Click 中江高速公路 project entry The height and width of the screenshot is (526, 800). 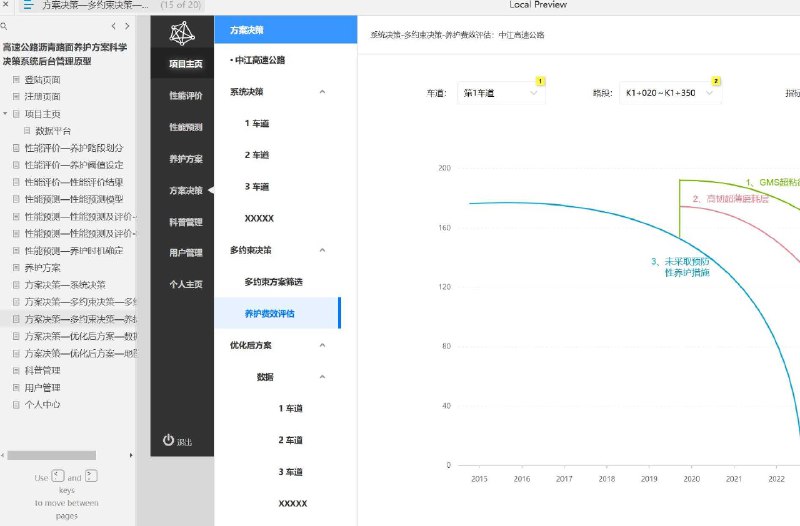[260, 60]
